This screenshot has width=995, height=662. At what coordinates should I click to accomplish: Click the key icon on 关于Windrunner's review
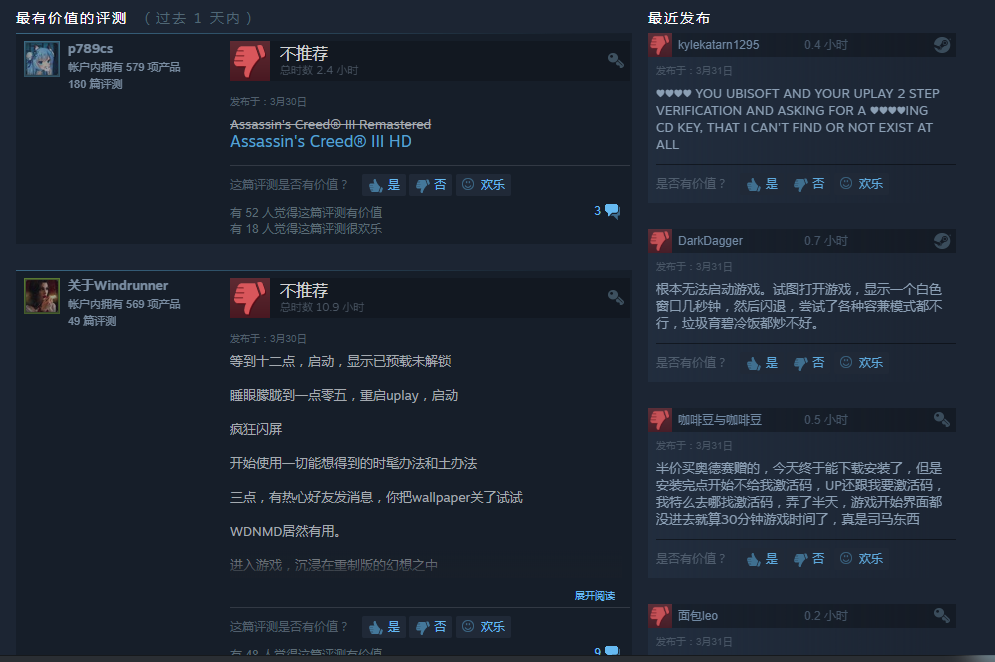[x=616, y=297]
